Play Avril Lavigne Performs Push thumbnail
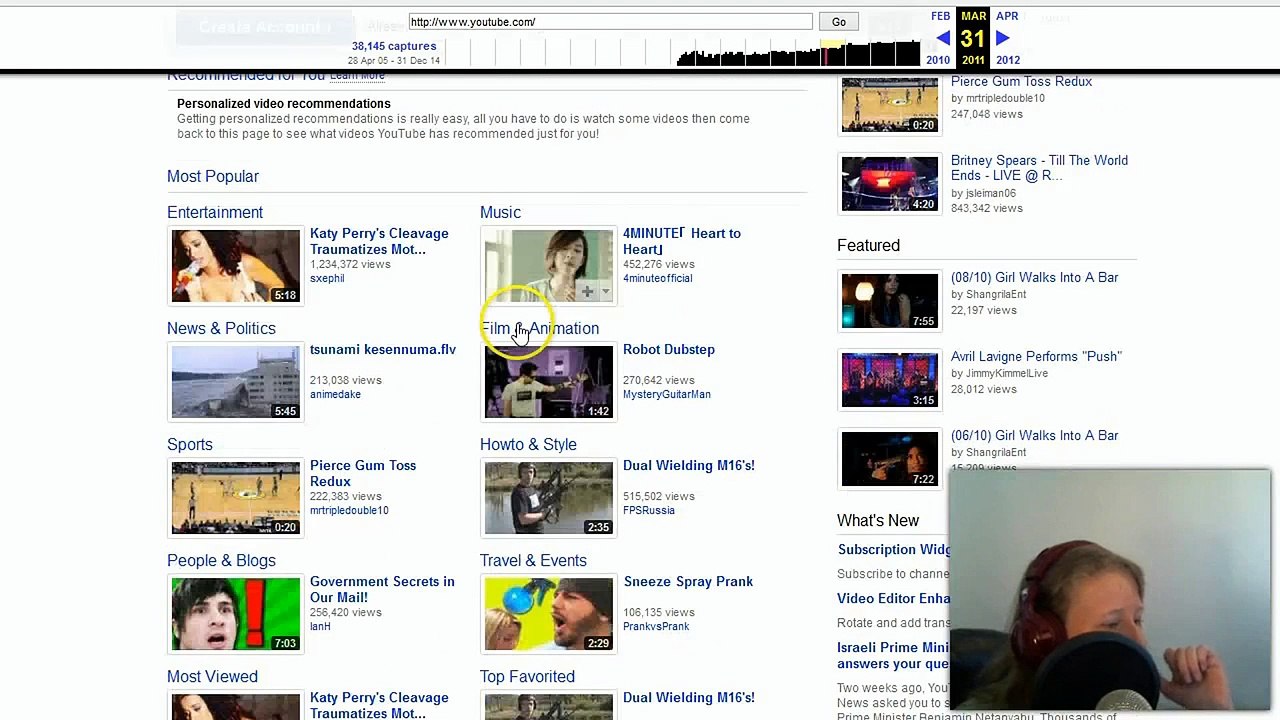 tap(890, 380)
